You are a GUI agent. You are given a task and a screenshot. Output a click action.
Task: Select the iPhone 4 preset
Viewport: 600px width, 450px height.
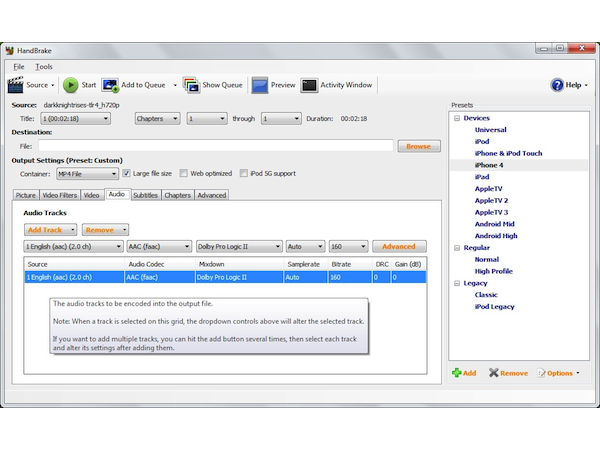coord(489,165)
